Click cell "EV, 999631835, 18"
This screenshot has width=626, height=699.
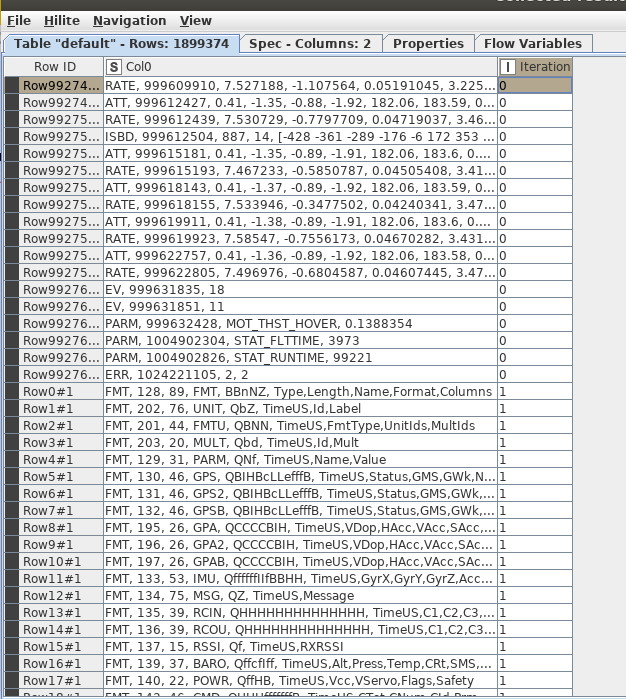(301, 289)
